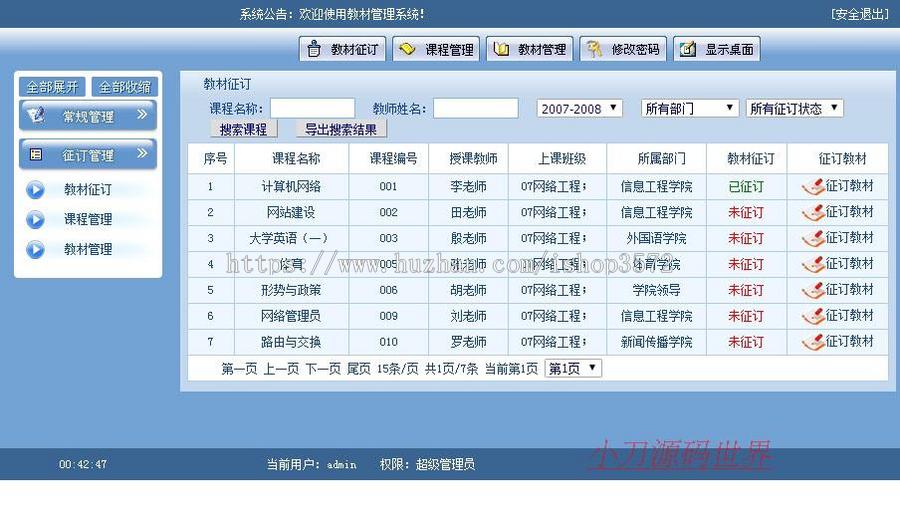Click the 尾页 pagination link
This screenshot has width=900, height=522.
coord(359,369)
